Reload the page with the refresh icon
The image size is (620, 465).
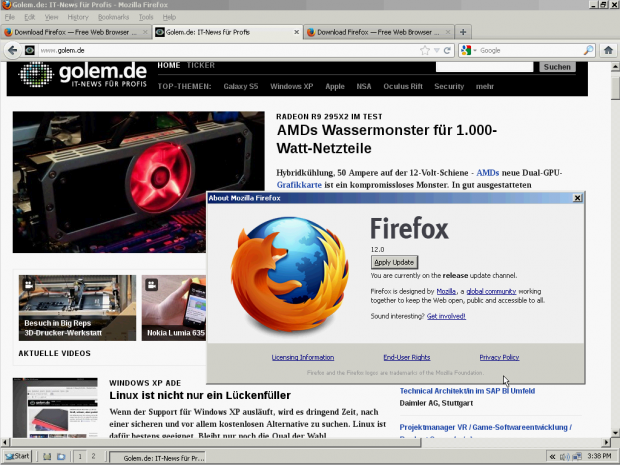pos(447,51)
